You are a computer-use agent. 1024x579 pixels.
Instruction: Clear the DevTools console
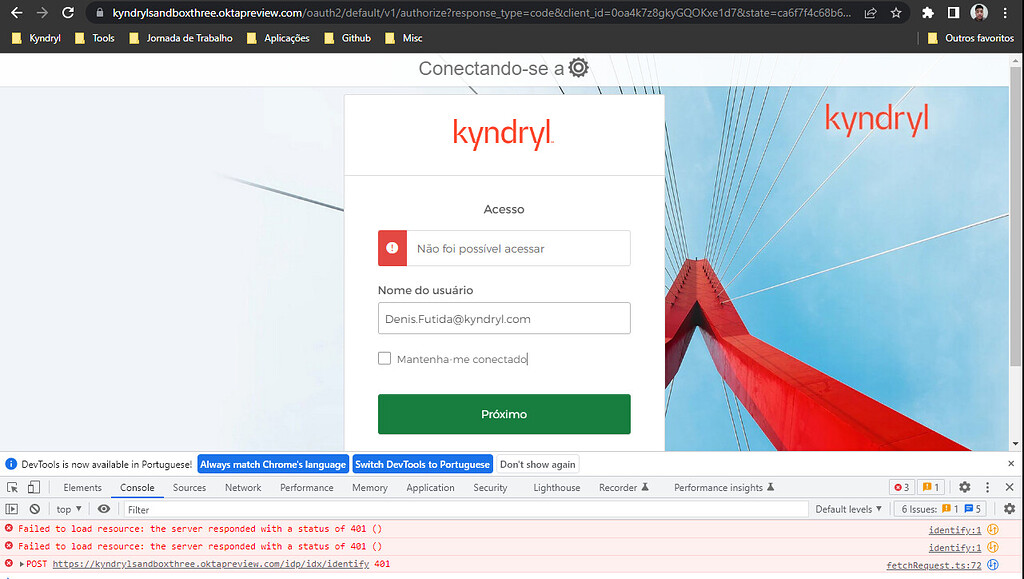point(35,508)
